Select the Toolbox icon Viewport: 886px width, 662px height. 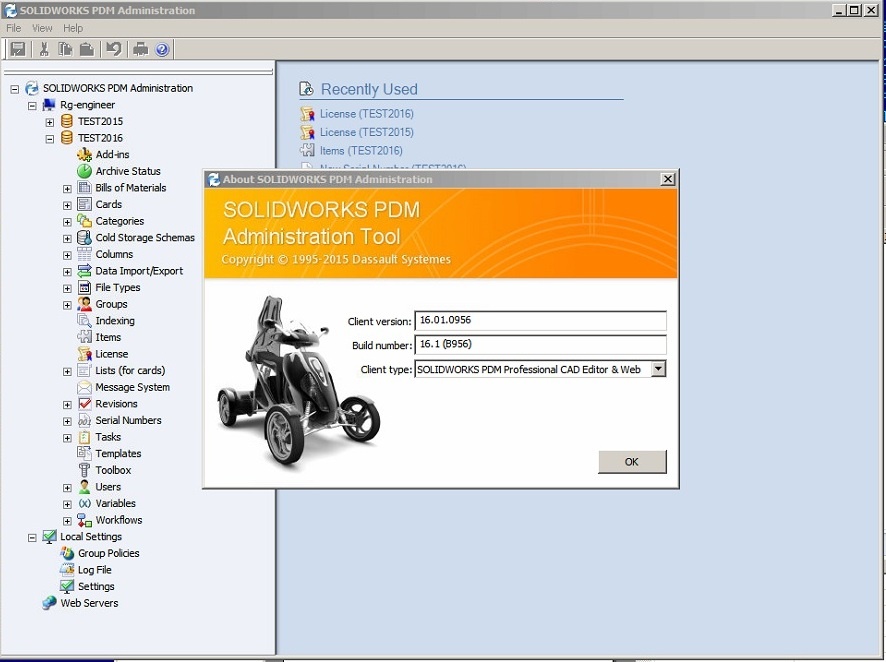pyautogui.click(x=84, y=470)
